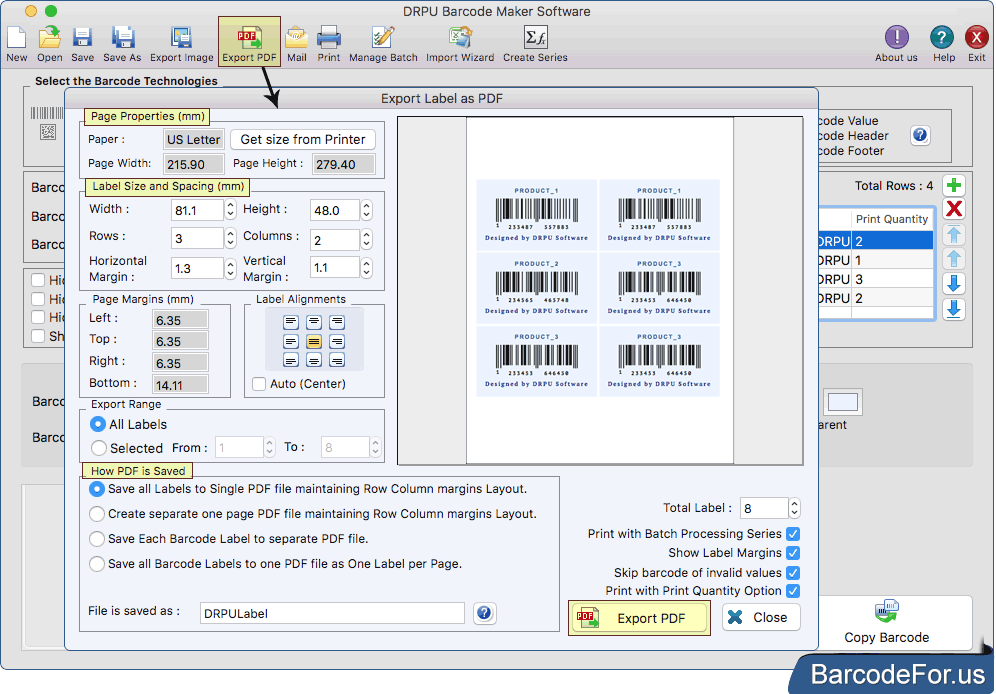Move row to bottom with lowest arrow
Image resolution: width=996 pixels, height=694 pixels.
[953, 309]
